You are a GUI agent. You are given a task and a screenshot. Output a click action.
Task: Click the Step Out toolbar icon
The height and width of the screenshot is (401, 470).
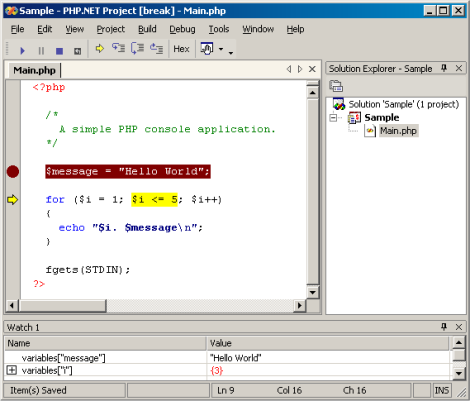point(156,49)
